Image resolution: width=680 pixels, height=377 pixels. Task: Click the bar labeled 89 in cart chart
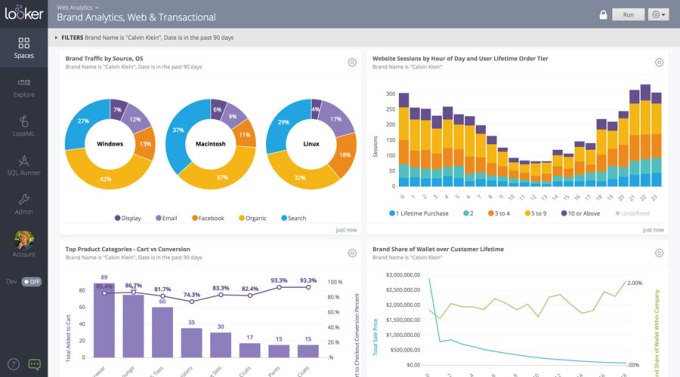(x=104, y=320)
